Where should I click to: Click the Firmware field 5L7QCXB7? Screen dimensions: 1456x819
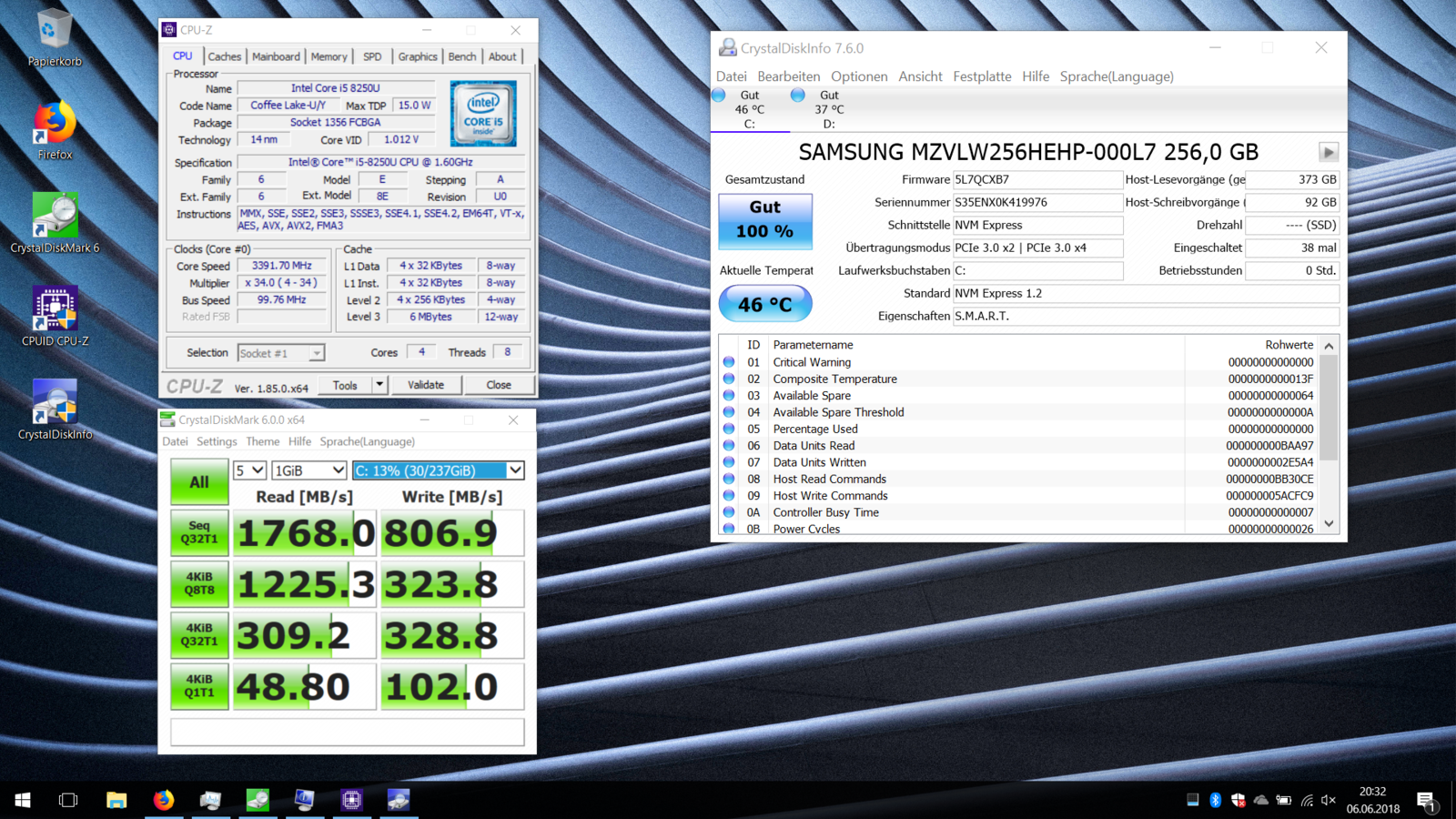pyautogui.click(x=1037, y=179)
